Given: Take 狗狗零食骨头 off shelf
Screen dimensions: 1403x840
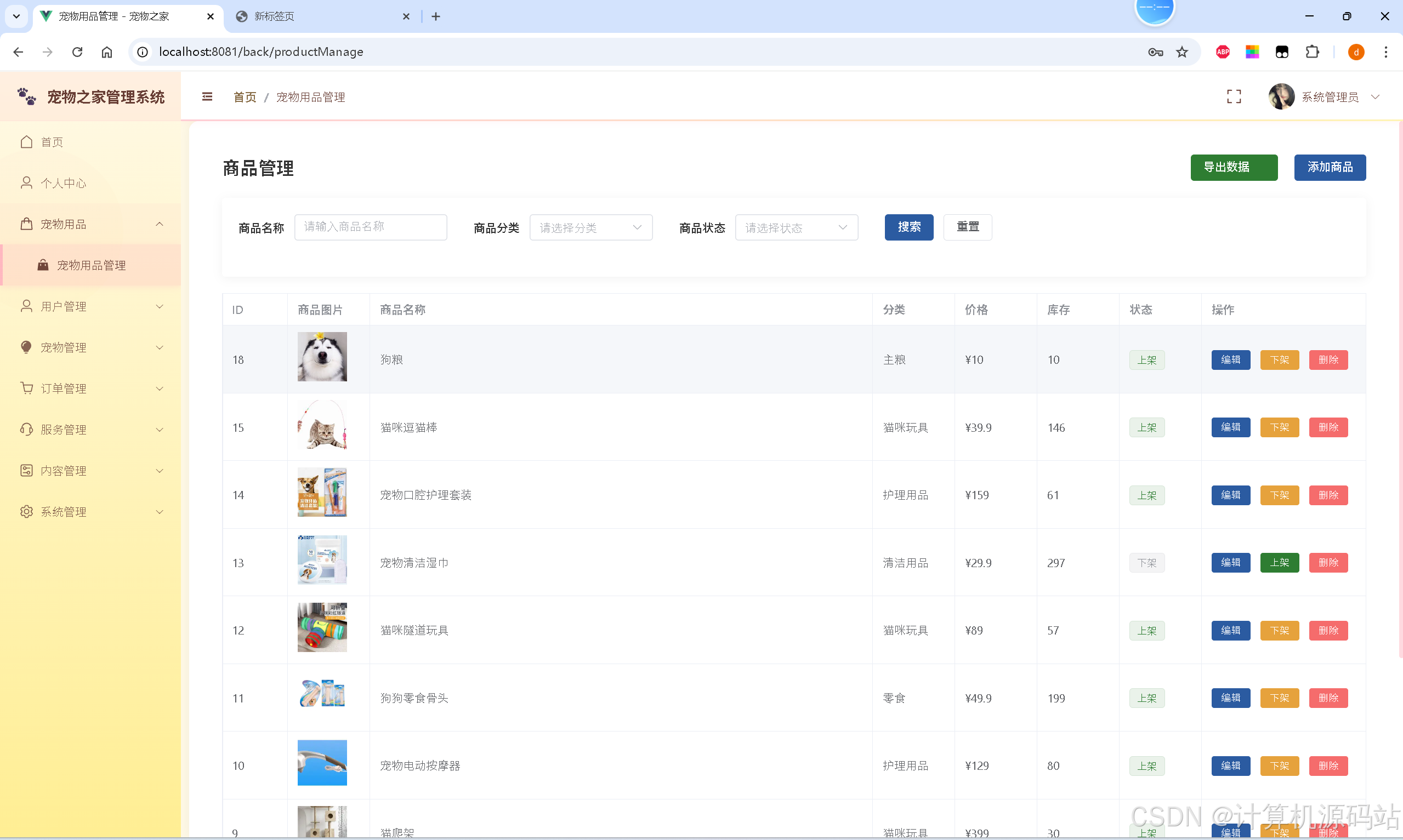Looking at the screenshot, I should (x=1279, y=698).
